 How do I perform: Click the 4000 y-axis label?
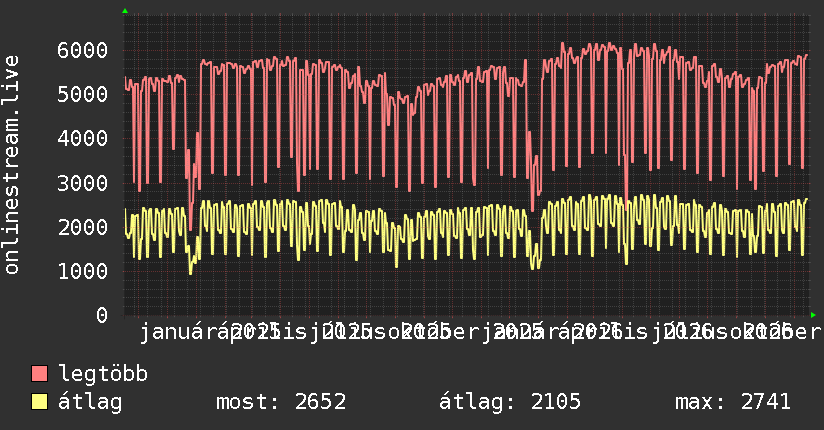(x=83, y=139)
